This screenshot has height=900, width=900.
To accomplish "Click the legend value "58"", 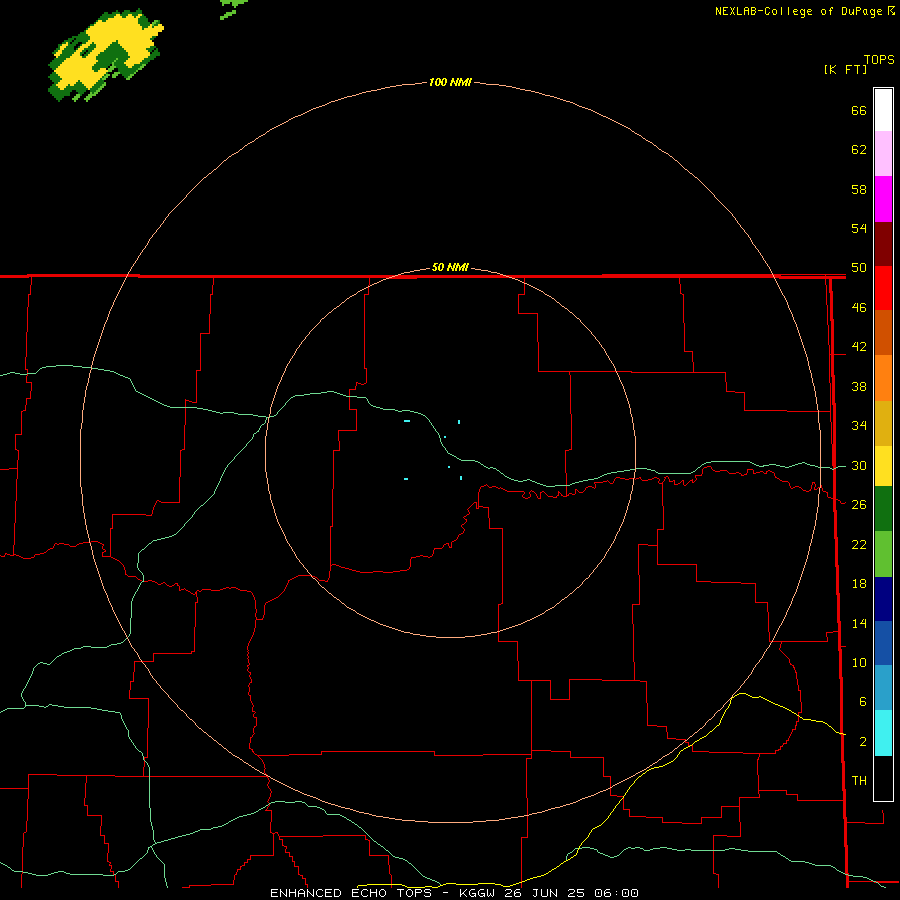I will pos(859,189).
